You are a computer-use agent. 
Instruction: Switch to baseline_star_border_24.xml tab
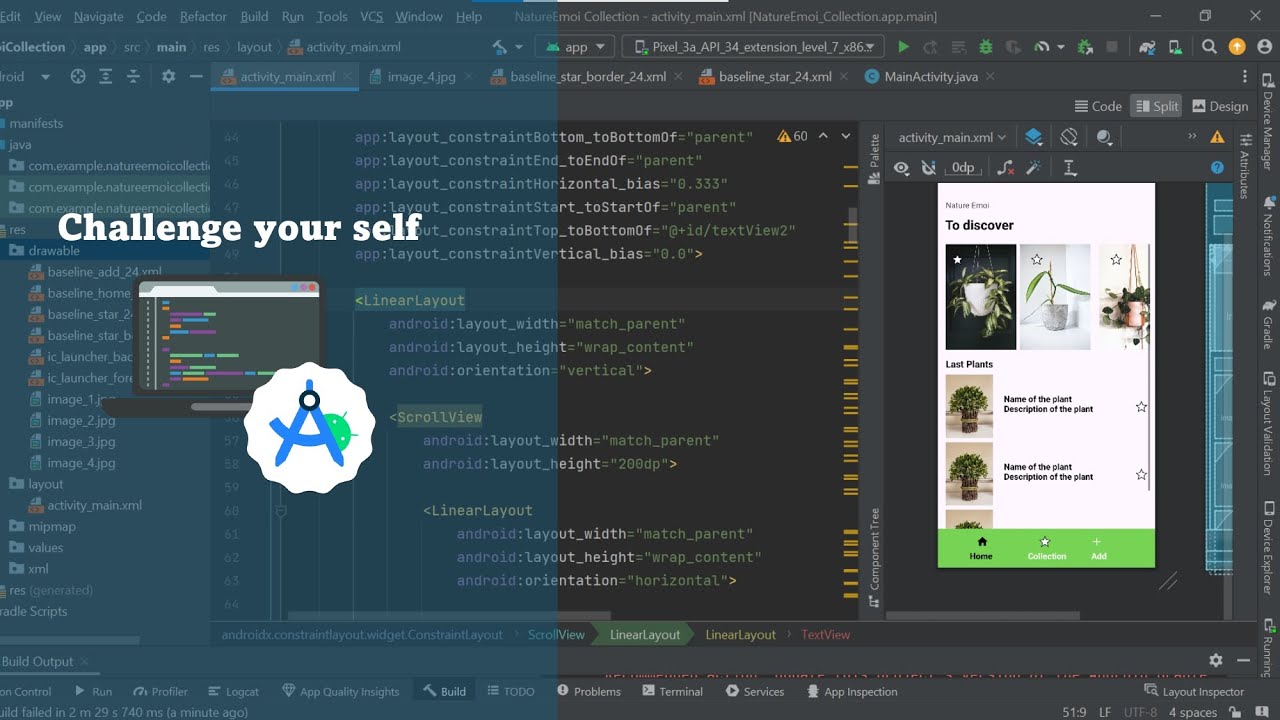pyautogui.click(x=588, y=76)
